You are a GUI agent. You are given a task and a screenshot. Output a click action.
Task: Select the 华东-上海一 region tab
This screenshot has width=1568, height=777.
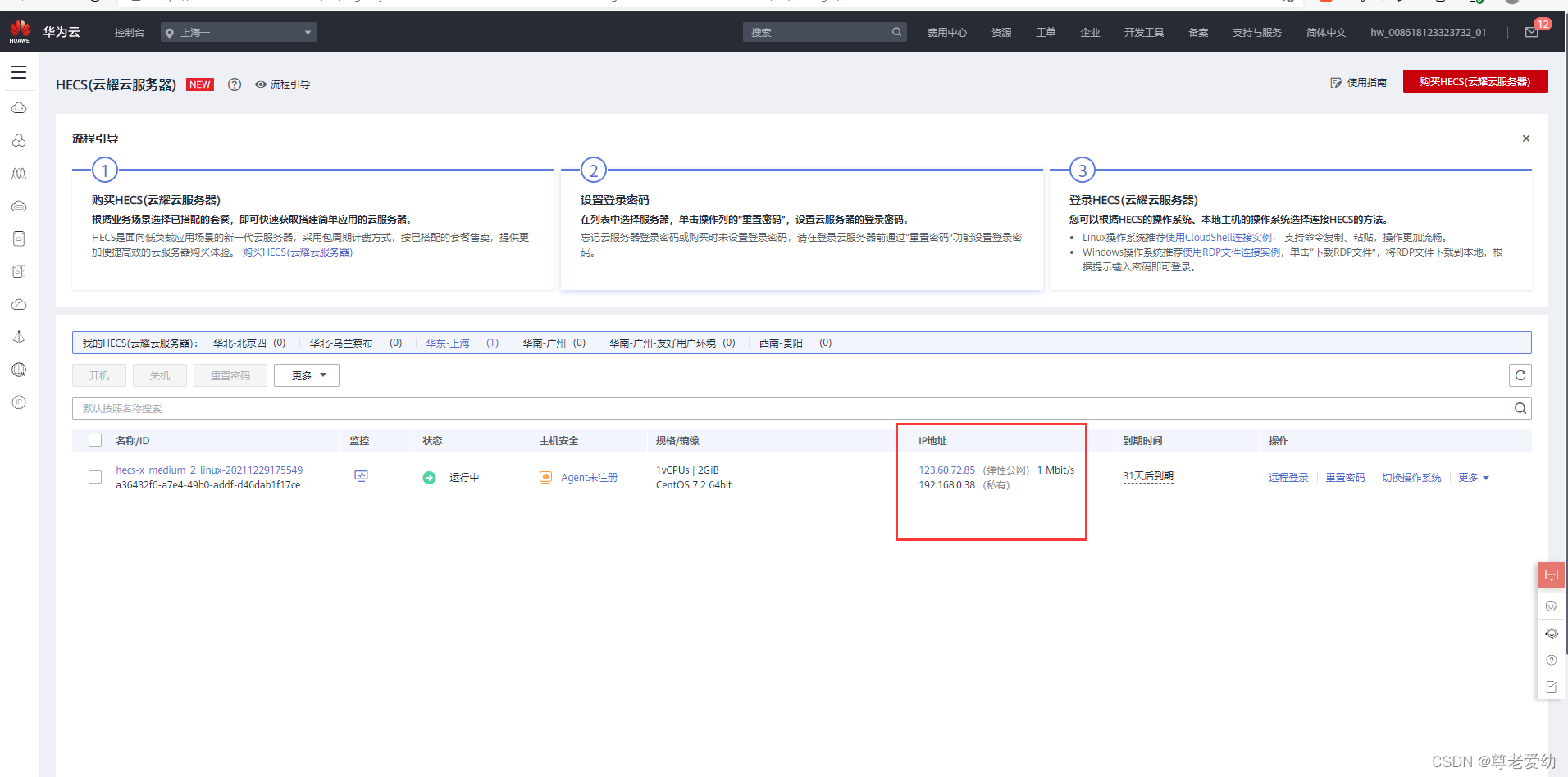pos(463,343)
